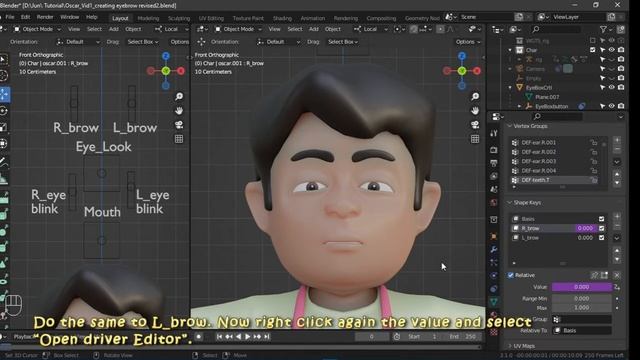Image resolution: width=640 pixels, height=360 pixels.
Task: Open the Render menu
Action: click(45, 17)
